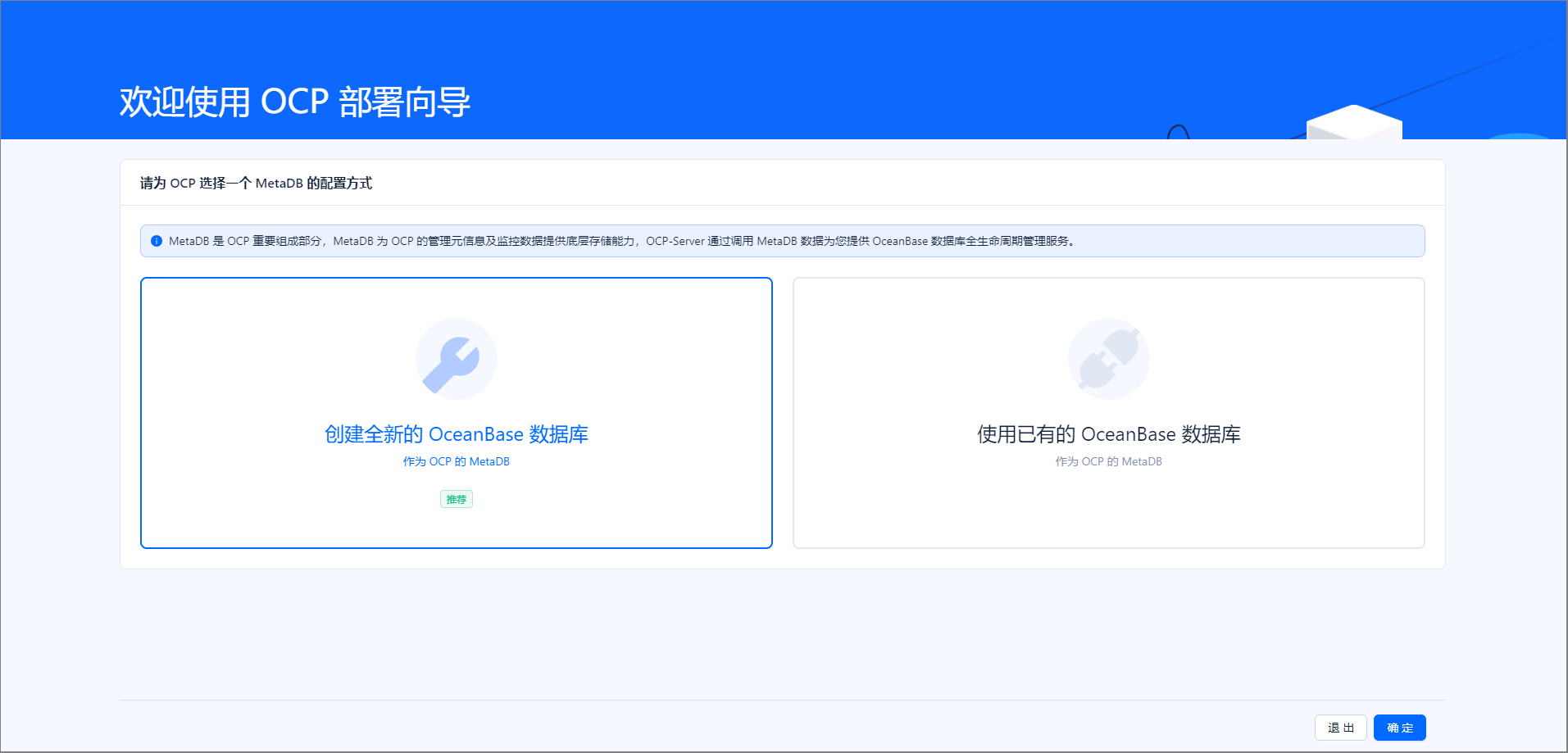
Task: Click the 确定 confirm button
Action: tap(1398, 727)
